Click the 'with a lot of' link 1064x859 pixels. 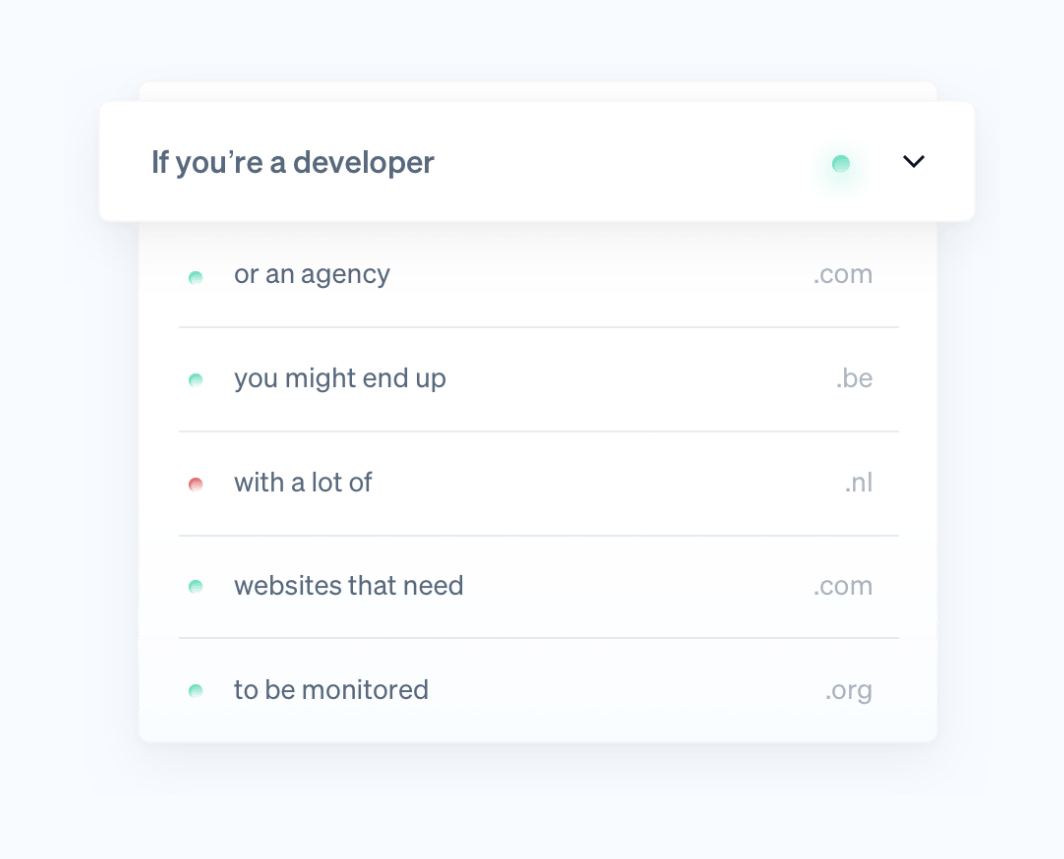tap(303, 483)
